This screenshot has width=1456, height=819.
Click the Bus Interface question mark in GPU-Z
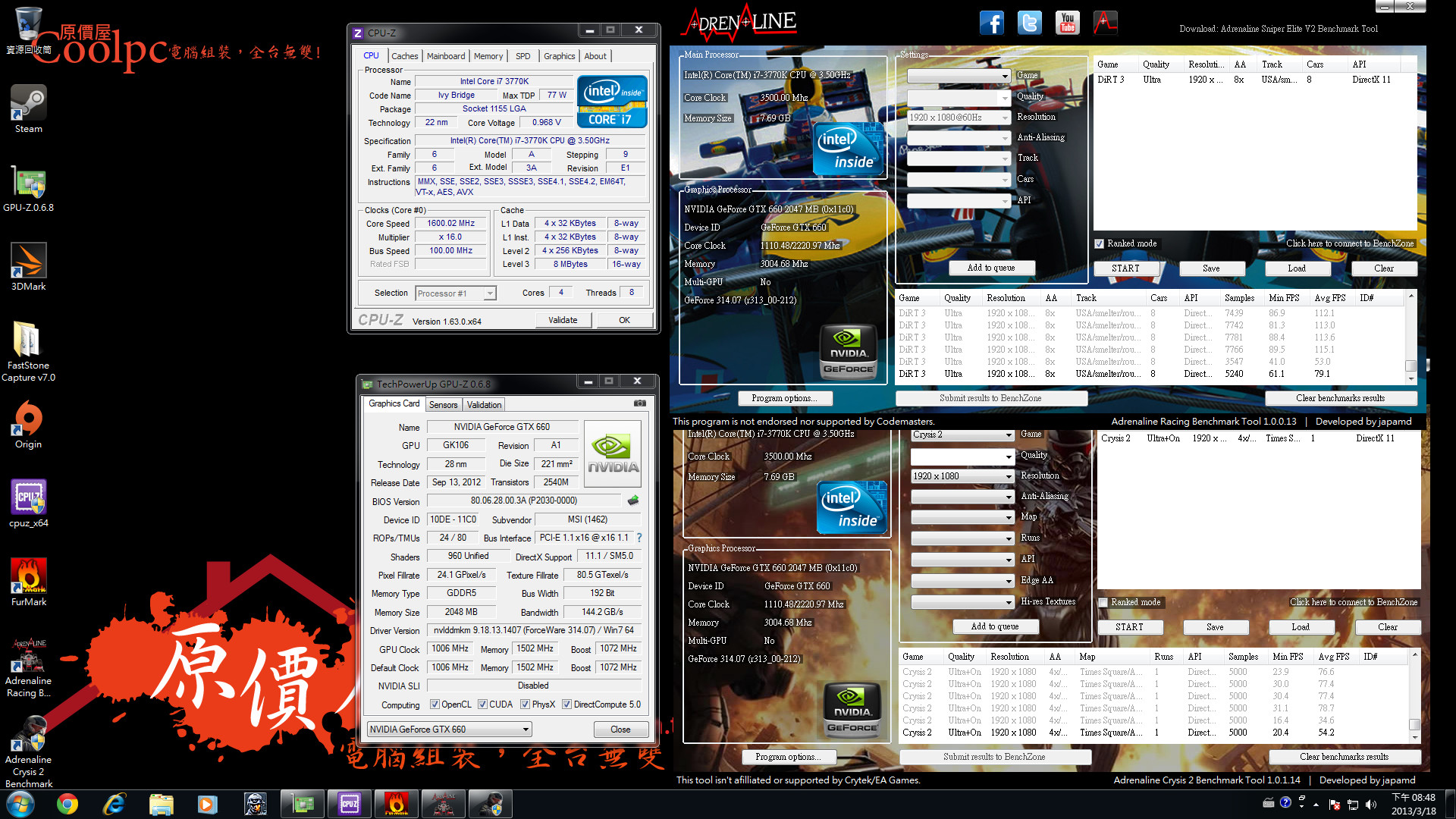click(639, 538)
